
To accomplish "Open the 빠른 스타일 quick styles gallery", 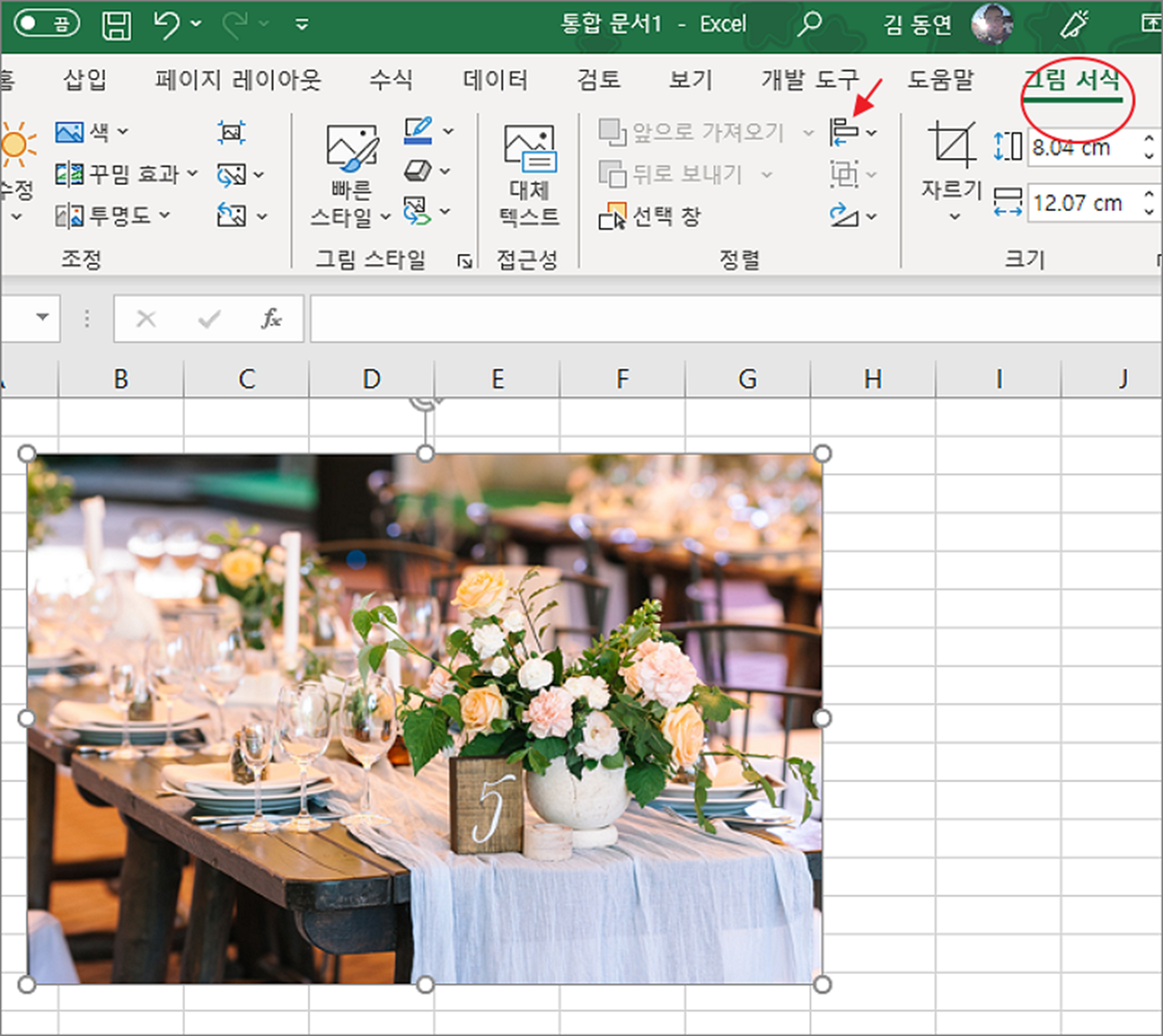I will click(352, 176).
